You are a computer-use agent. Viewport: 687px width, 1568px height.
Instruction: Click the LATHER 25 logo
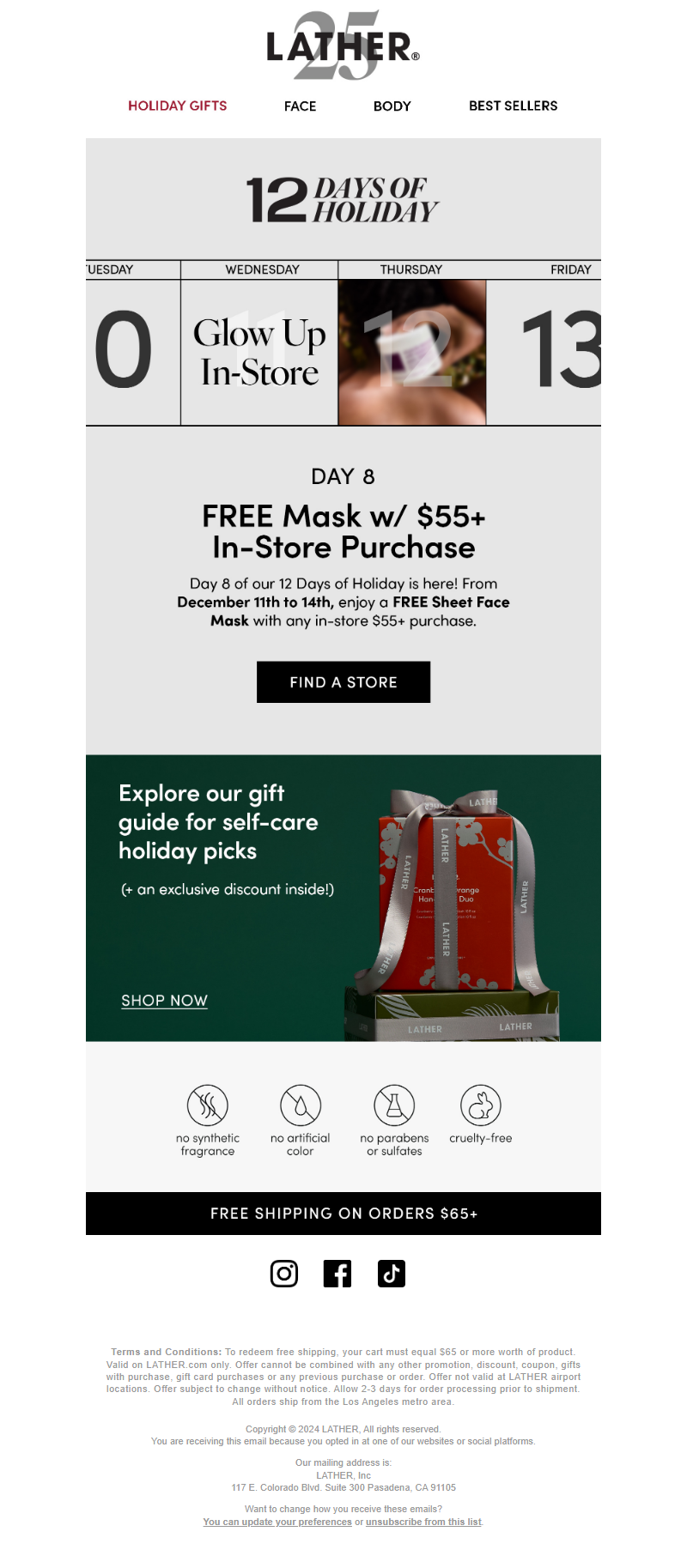pos(343,46)
